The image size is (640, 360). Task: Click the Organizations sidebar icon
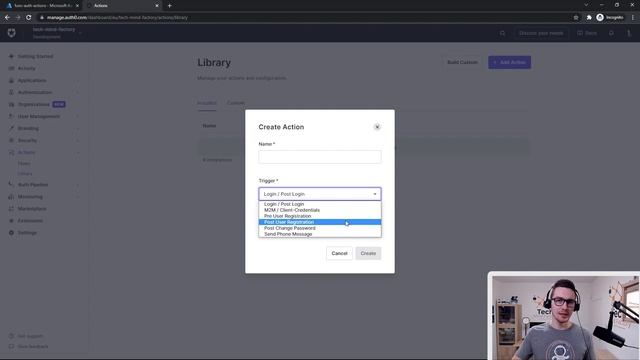point(11,104)
